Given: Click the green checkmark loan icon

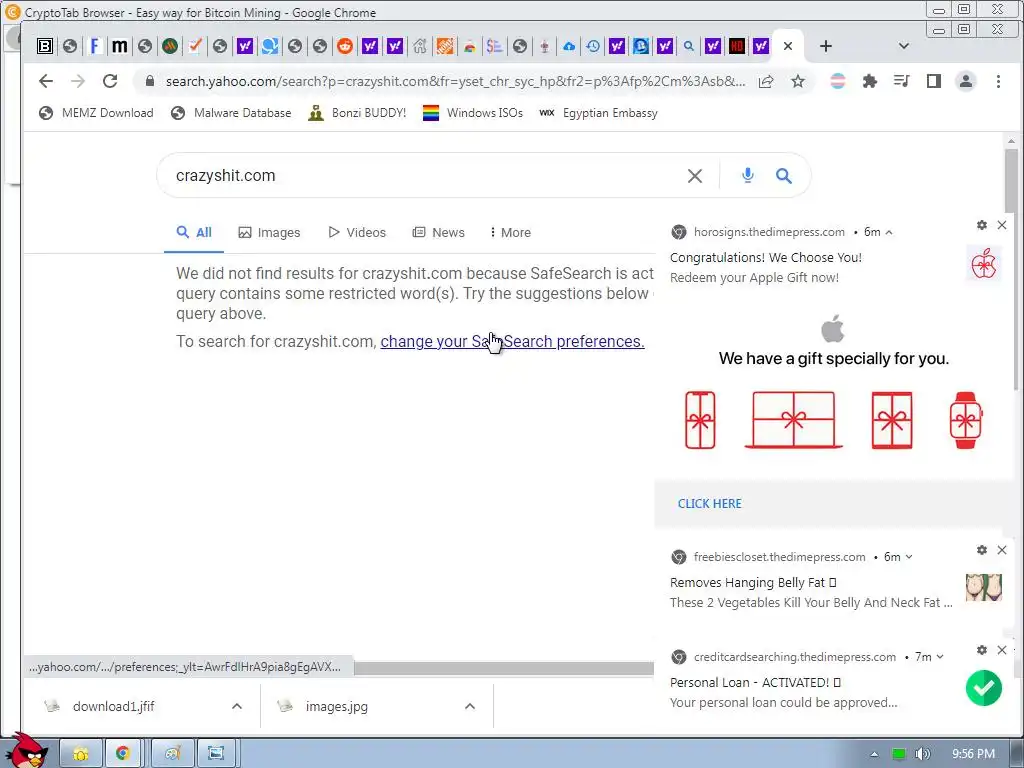Looking at the screenshot, I should coord(984,688).
